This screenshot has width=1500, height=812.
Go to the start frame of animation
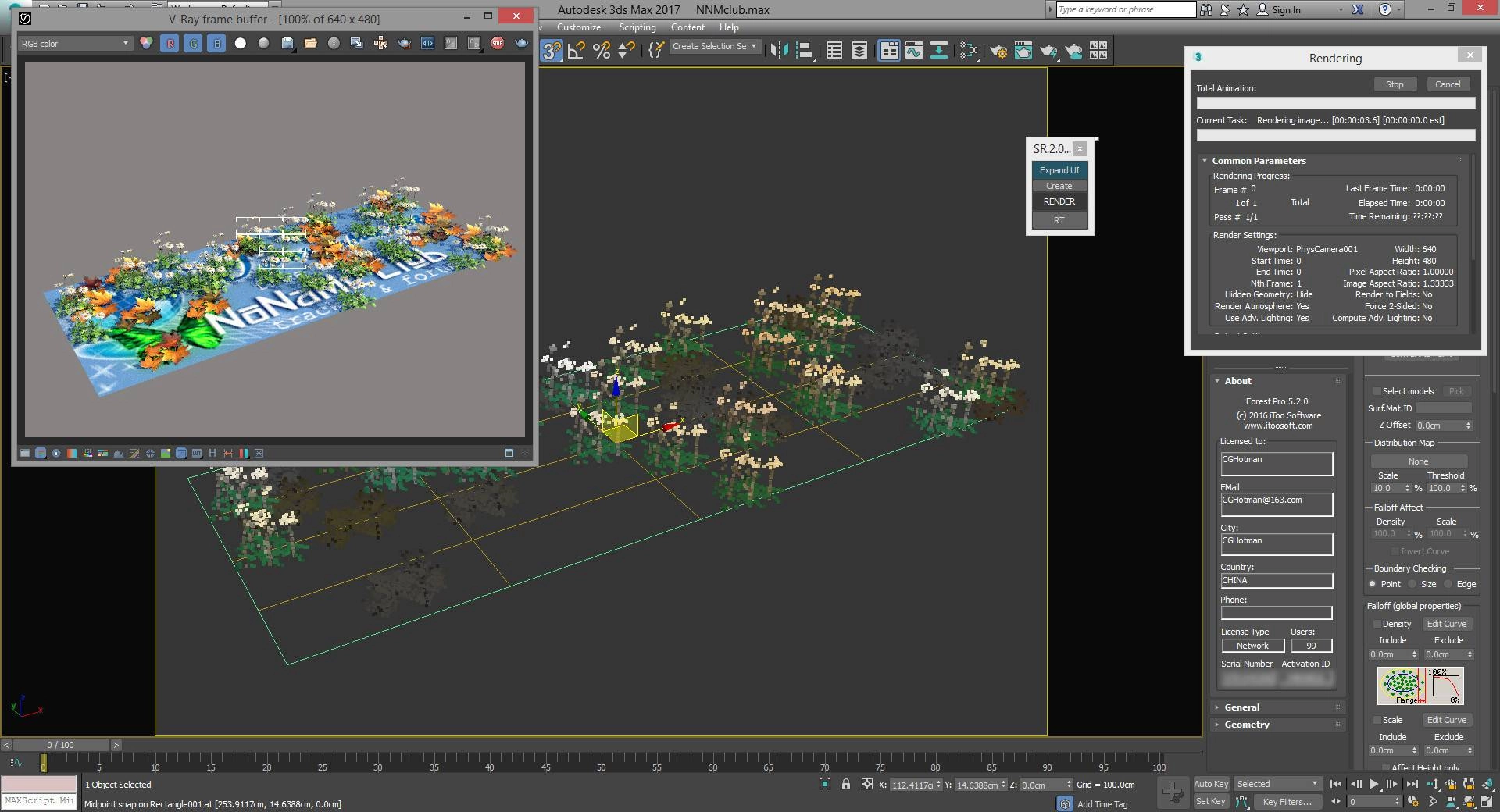point(1336,784)
